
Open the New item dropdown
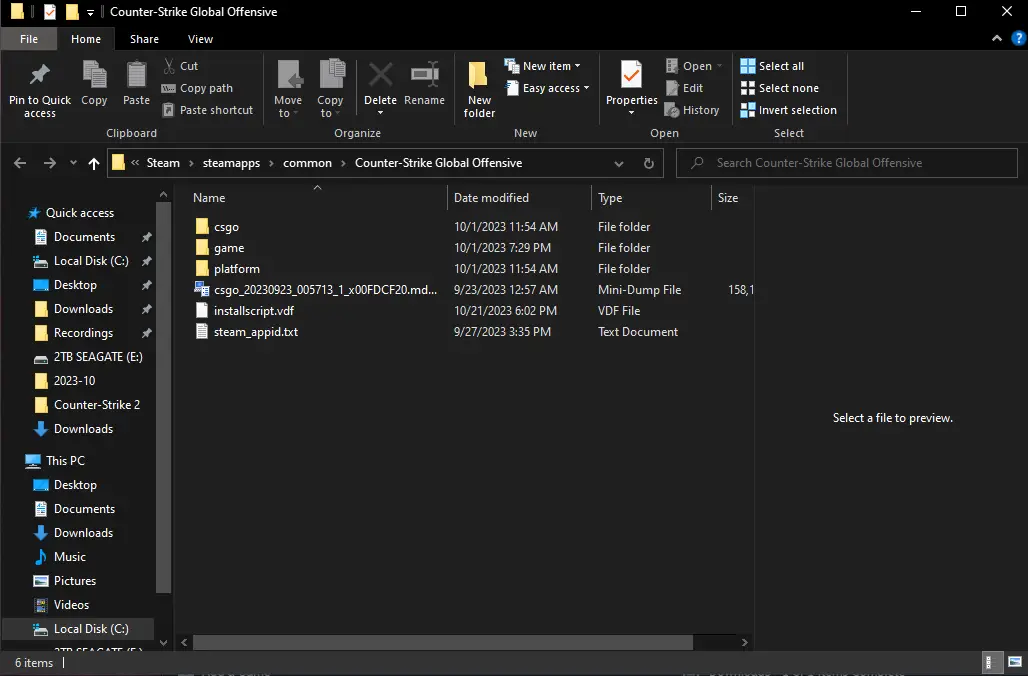(542, 66)
